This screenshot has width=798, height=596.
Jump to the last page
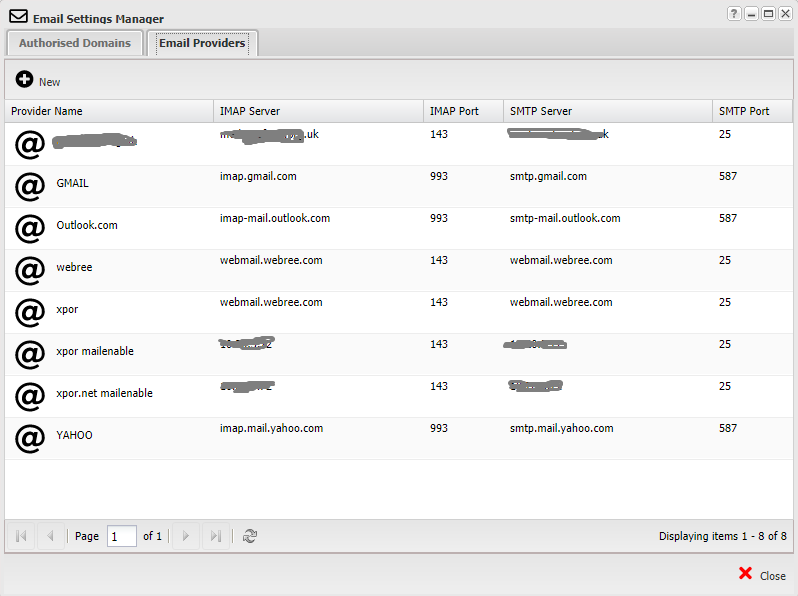tap(216, 536)
